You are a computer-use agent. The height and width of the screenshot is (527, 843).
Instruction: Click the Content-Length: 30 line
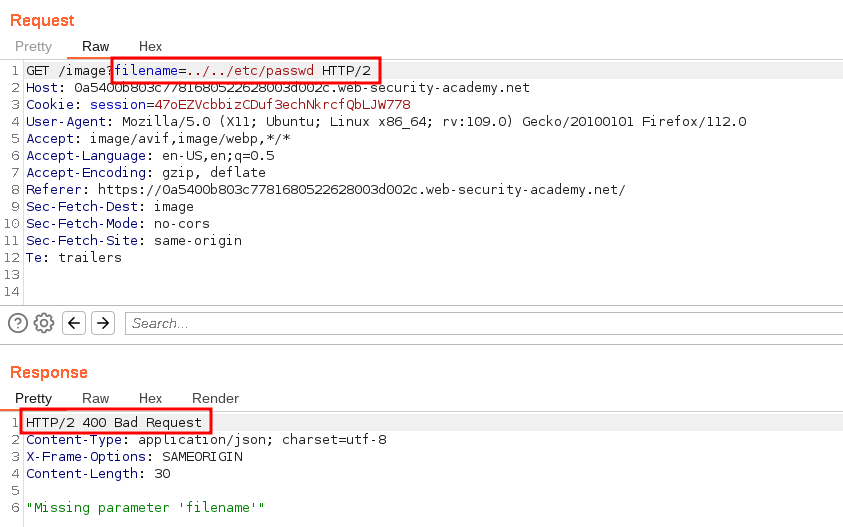[98, 474]
